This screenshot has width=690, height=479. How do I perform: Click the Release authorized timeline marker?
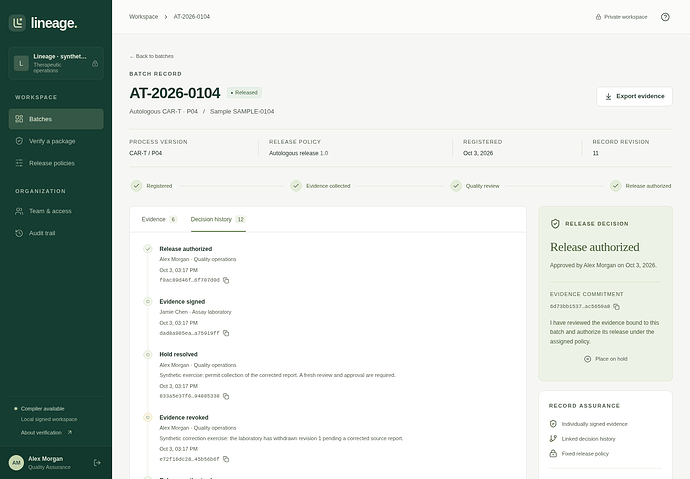click(x=148, y=249)
